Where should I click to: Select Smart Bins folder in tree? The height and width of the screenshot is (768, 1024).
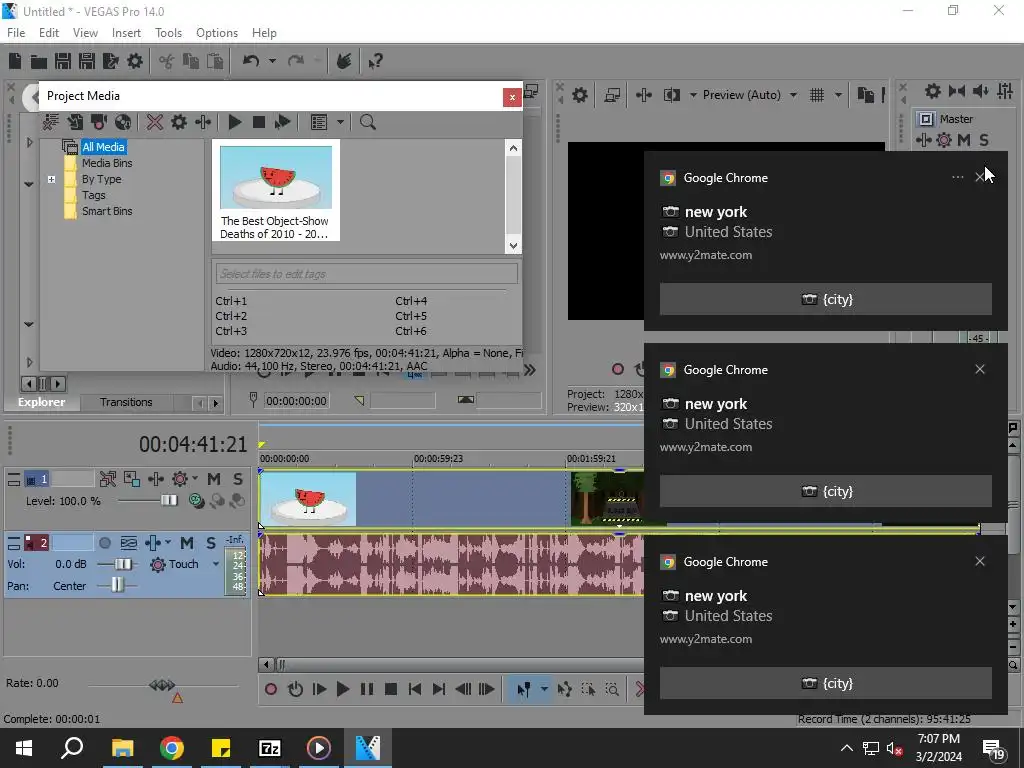(106, 212)
